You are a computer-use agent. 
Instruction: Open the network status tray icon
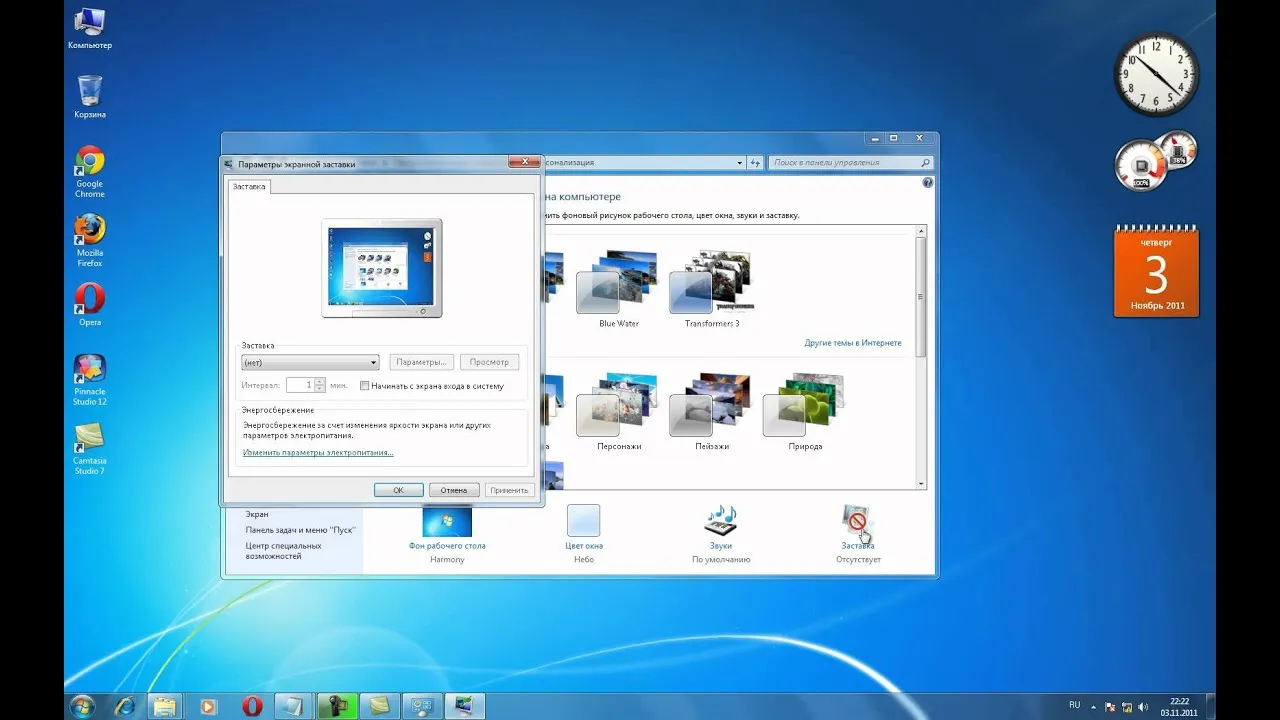tap(1126, 707)
